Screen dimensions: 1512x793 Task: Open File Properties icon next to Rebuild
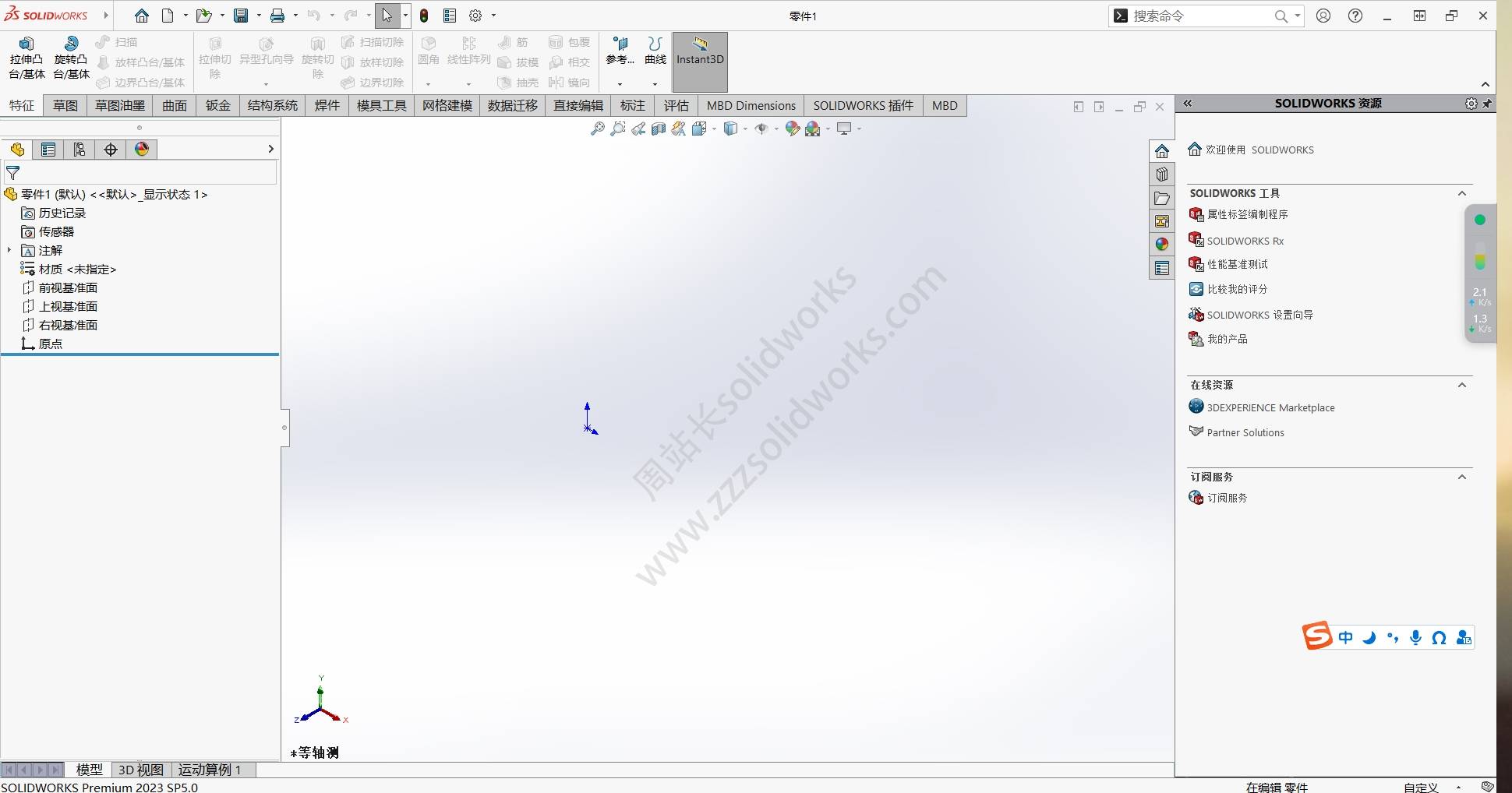coord(450,16)
